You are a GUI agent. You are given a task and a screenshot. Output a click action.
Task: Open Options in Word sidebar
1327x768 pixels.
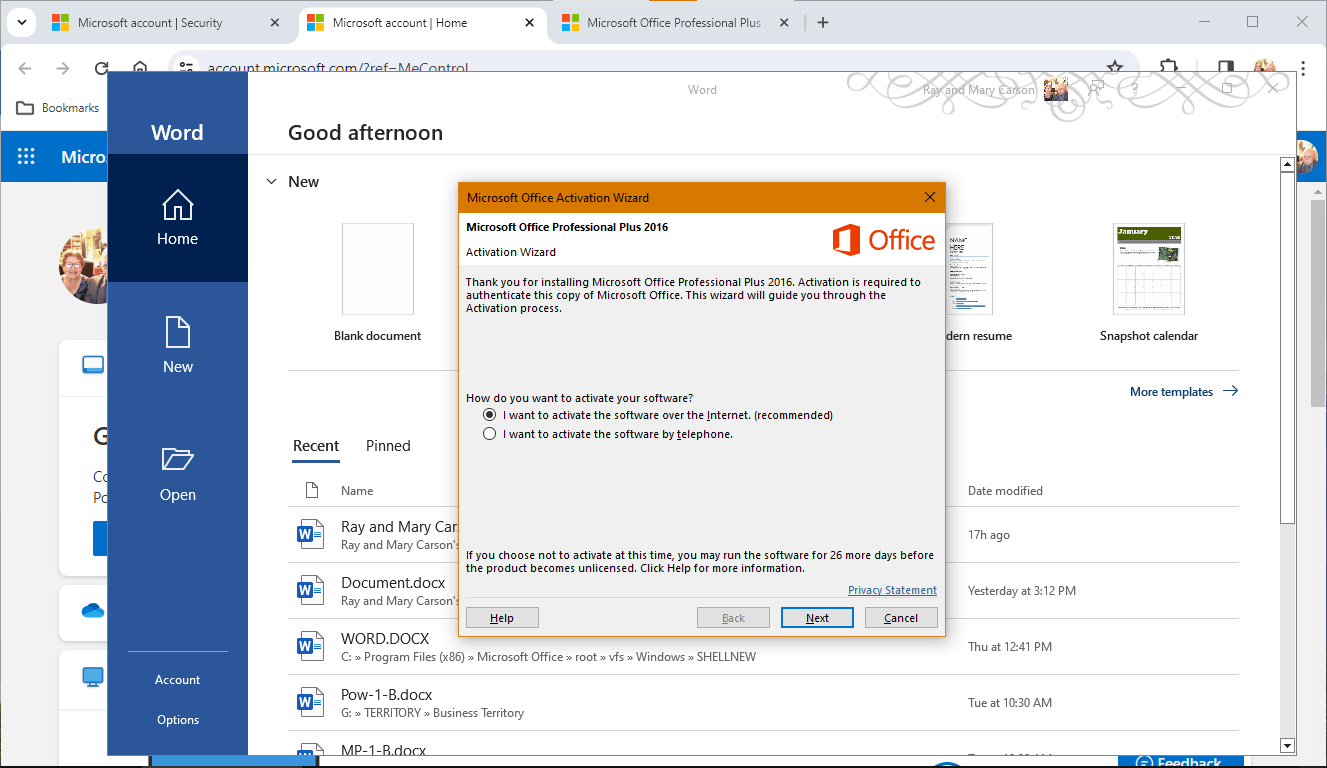(177, 720)
